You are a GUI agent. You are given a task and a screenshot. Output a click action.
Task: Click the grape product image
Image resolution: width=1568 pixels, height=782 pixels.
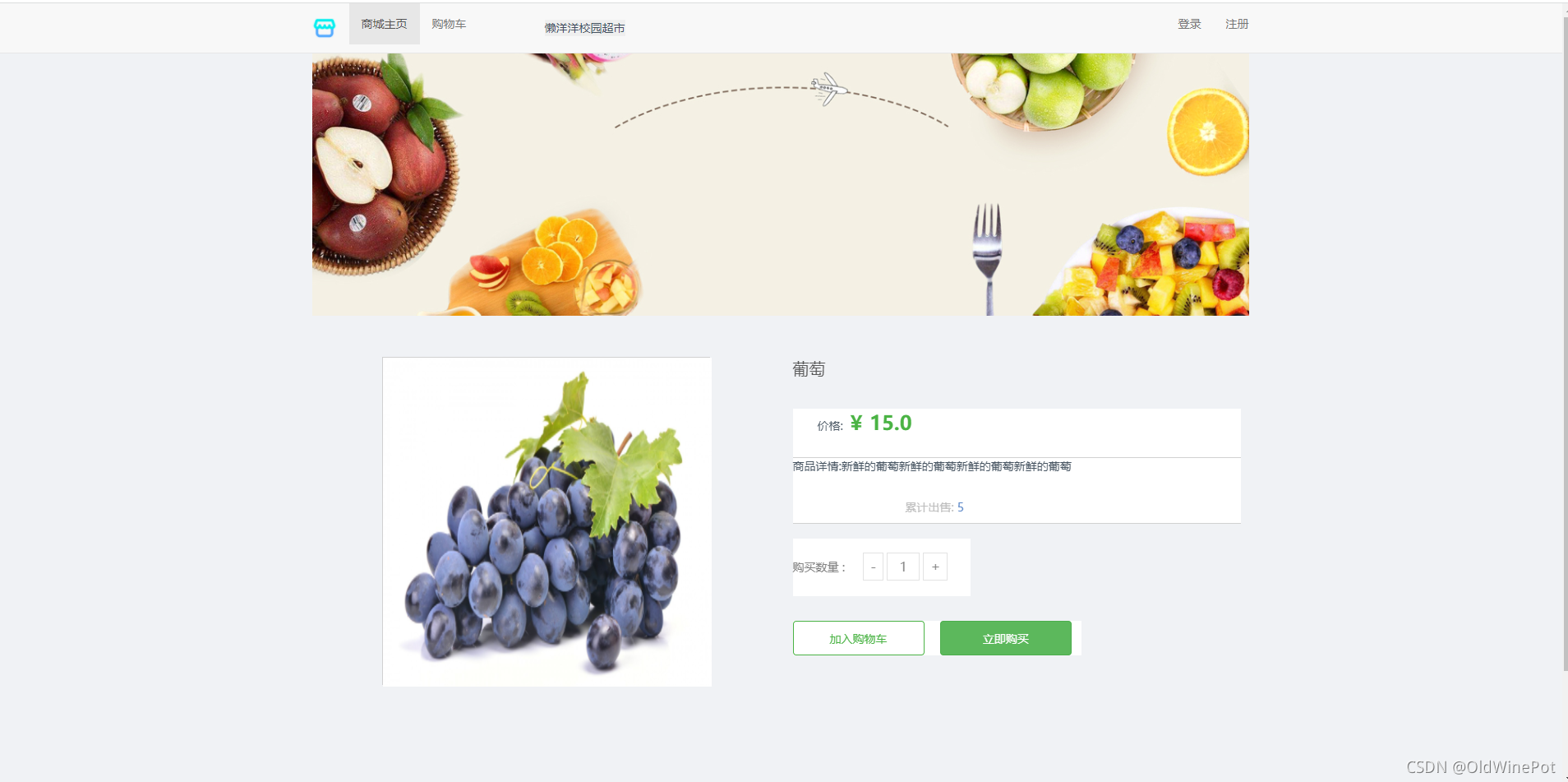(x=547, y=522)
